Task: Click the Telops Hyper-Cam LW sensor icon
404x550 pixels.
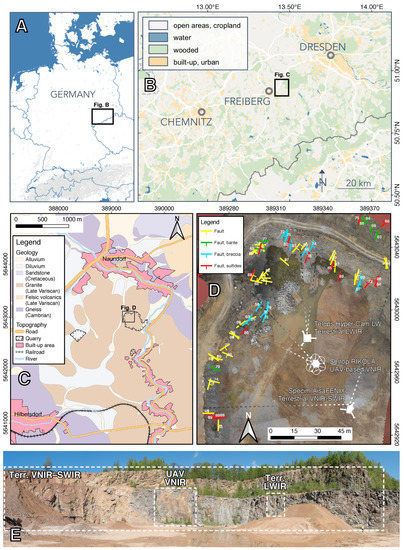Action: click(x=308, y=337)
